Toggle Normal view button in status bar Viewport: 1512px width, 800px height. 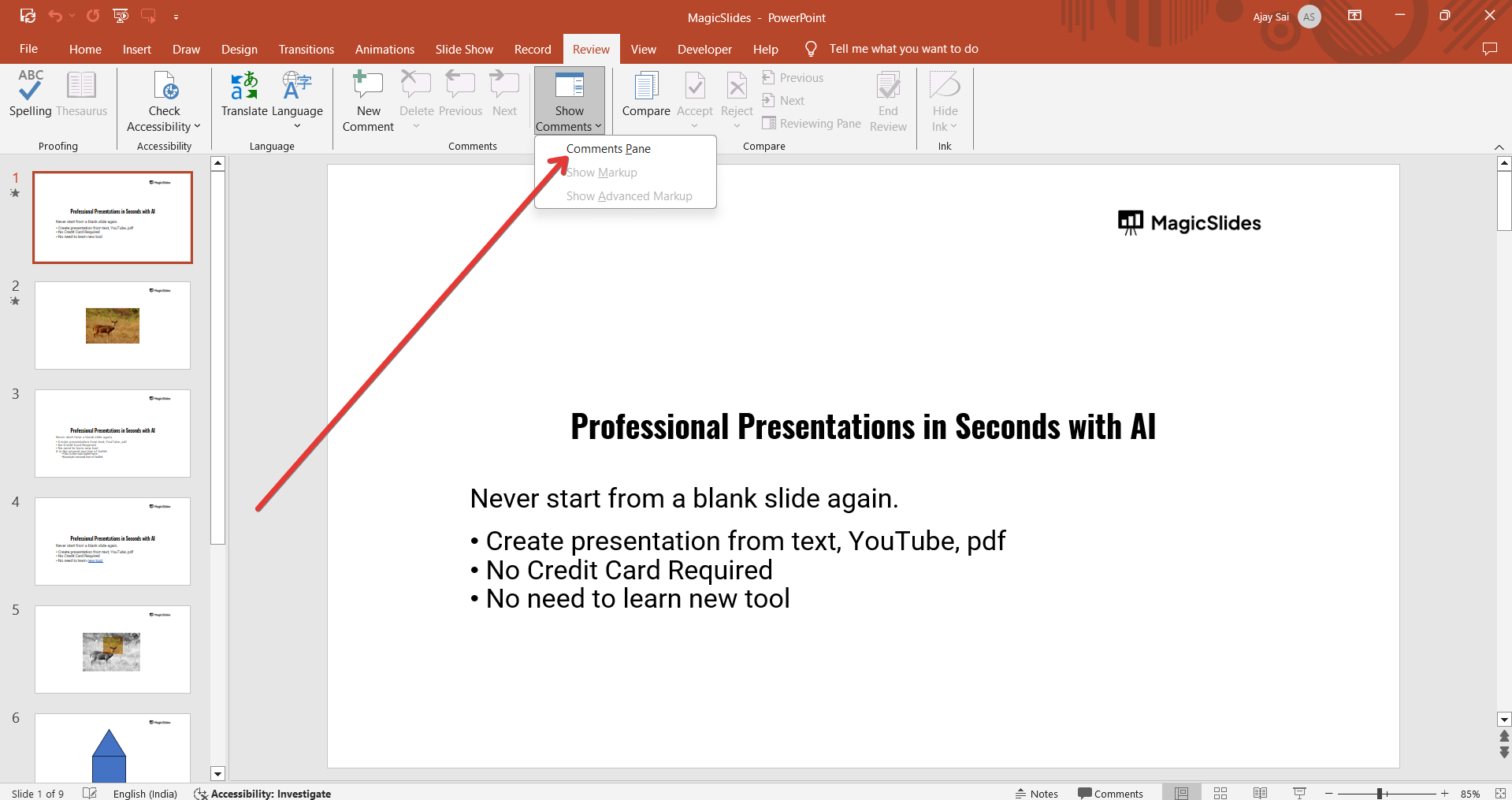point(1181,793)
